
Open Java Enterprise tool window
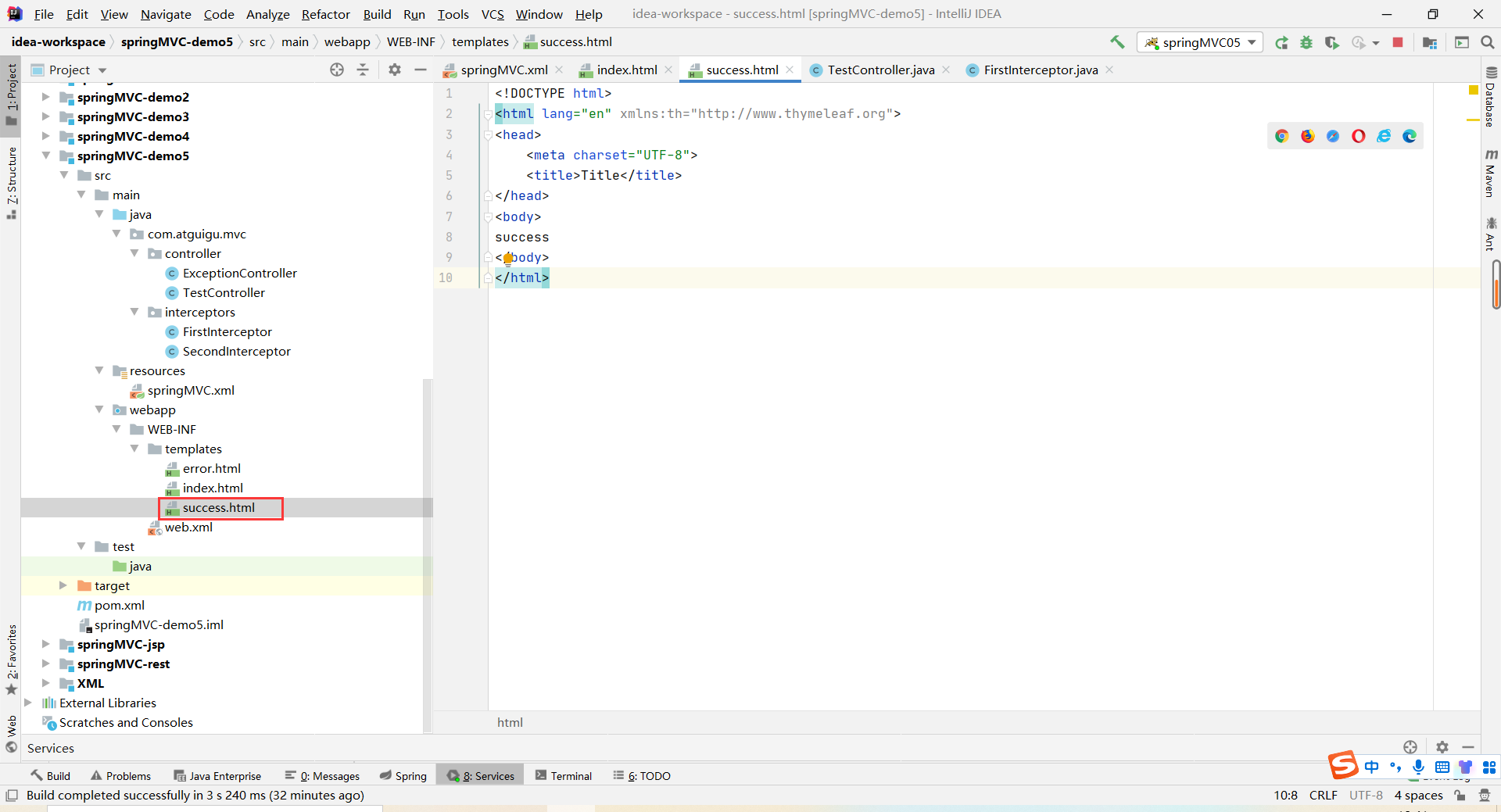217,775
